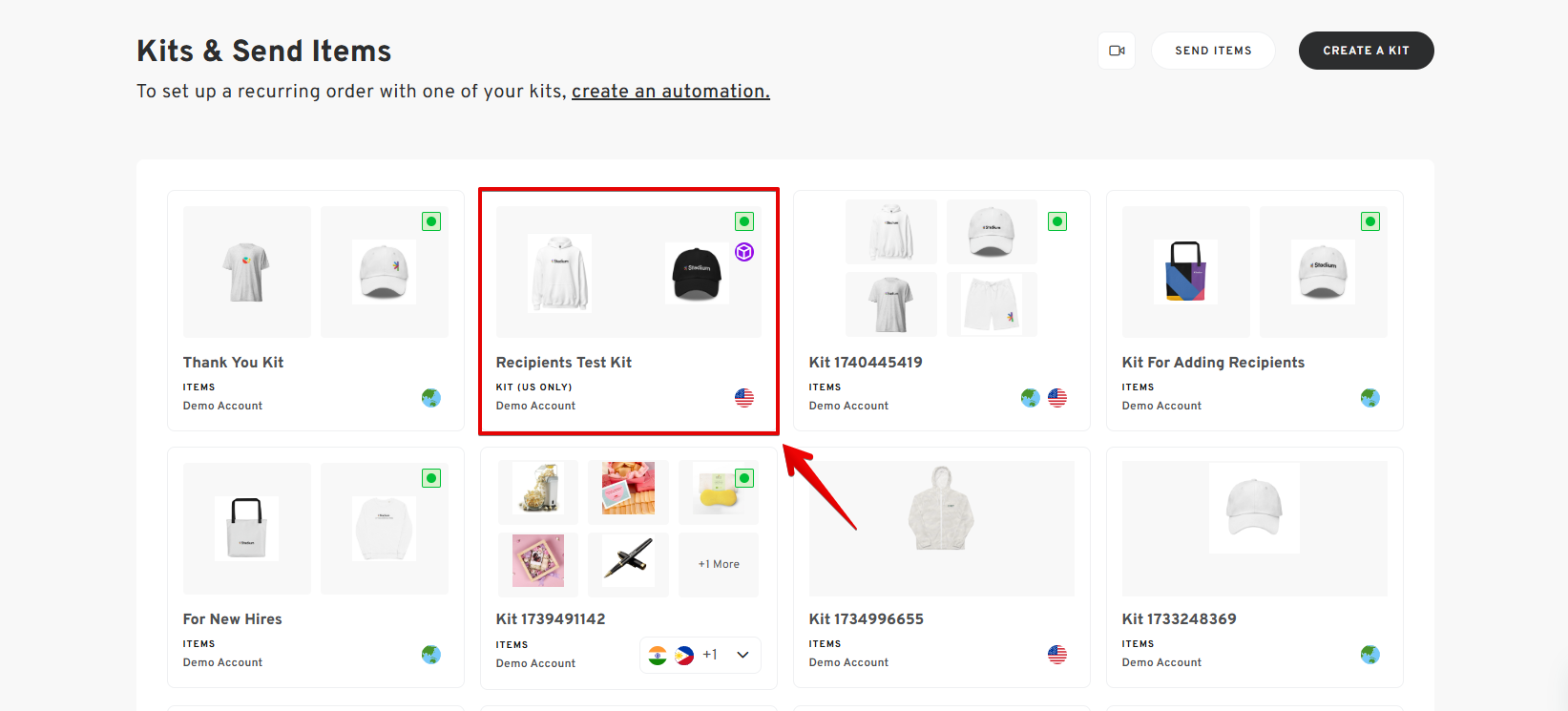Click the globe icon on For New Hires
This screenshot has width=1568, height=711.
tap(431, 655)
